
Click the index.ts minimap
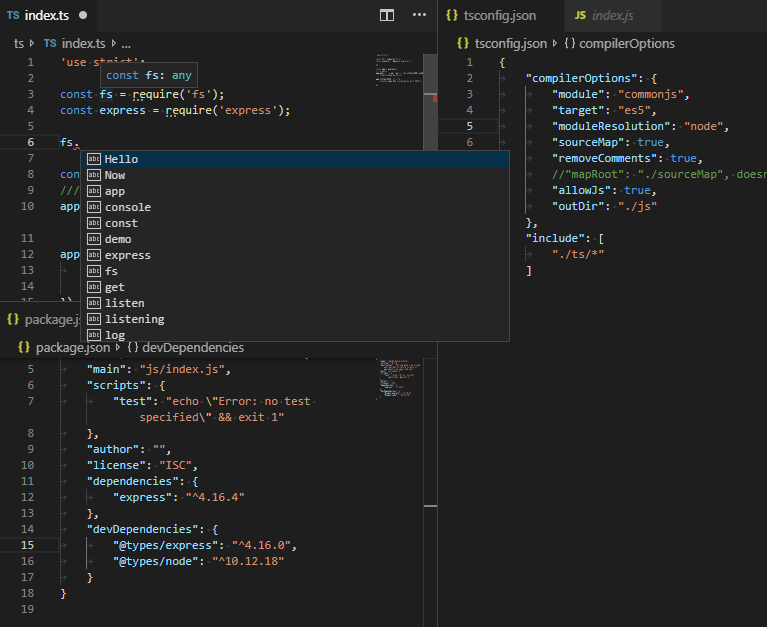point(399,69)
